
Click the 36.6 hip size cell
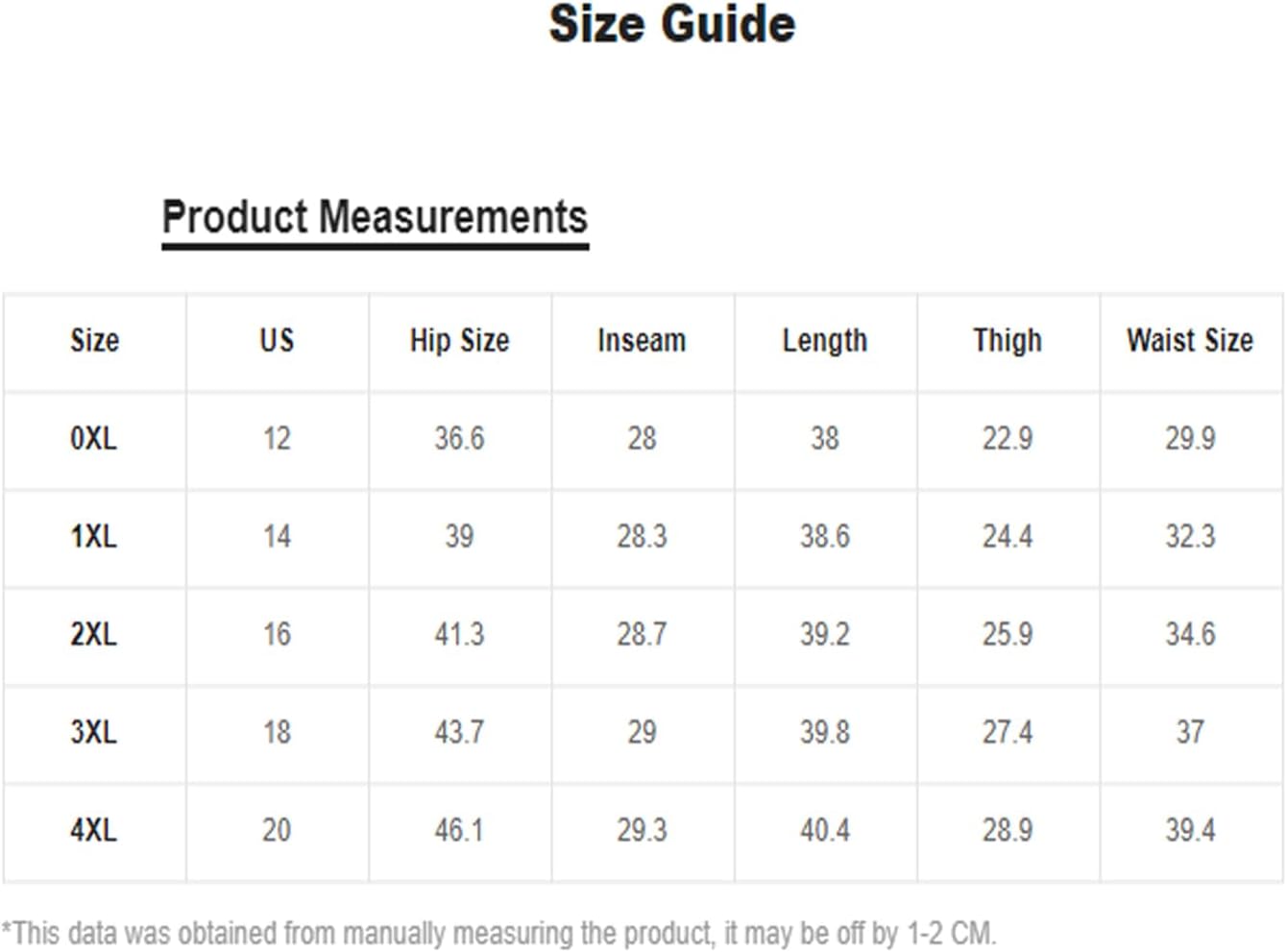pyautogui.click(x=459, y=438)
